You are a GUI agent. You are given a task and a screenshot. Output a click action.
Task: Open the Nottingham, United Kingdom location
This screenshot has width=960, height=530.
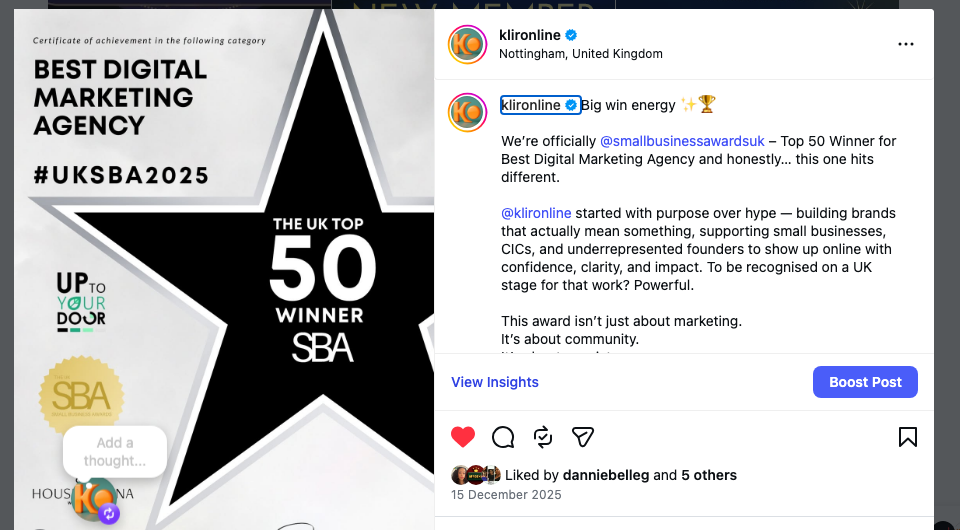(580, 54)
